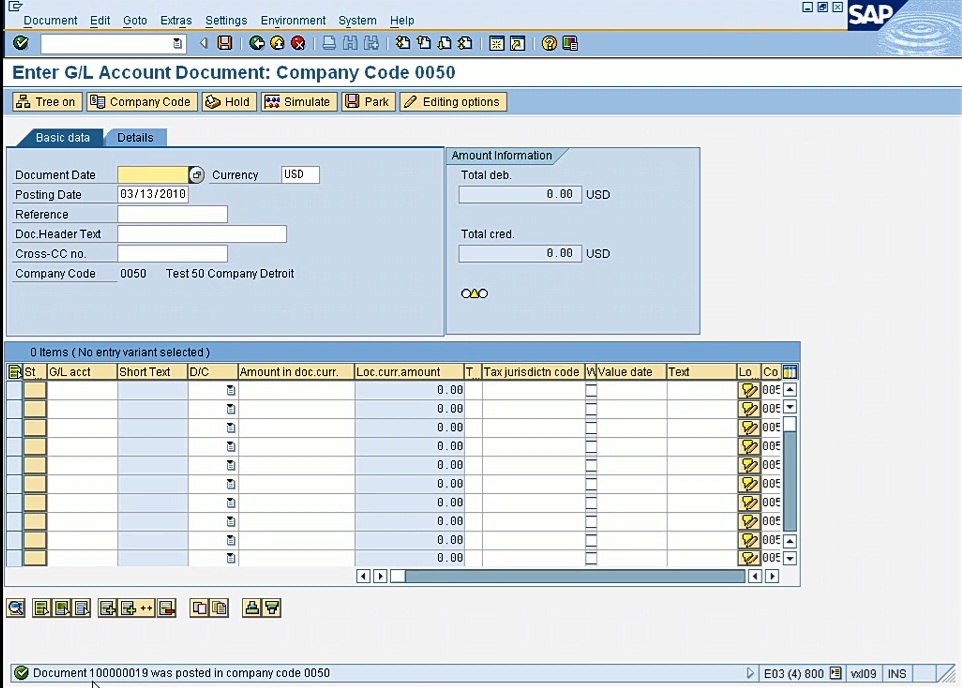Open D/C dropdown in third item row

(231, 427)
